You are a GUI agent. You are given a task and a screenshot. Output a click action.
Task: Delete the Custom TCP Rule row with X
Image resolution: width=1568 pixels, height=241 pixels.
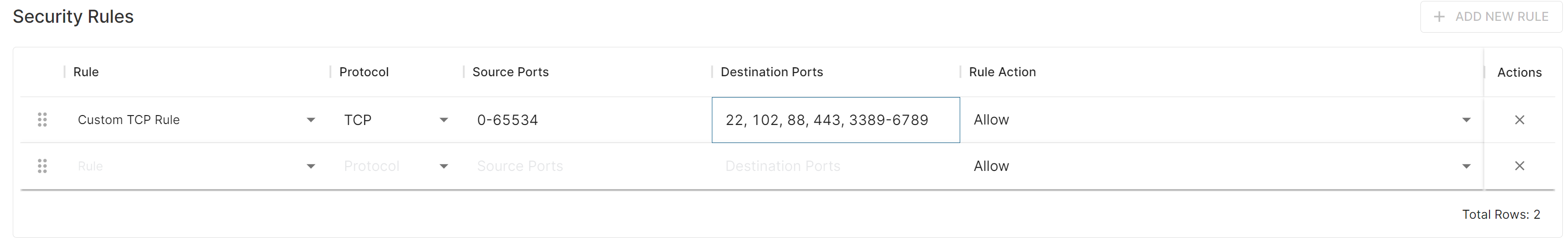[x=1519, y=120]
